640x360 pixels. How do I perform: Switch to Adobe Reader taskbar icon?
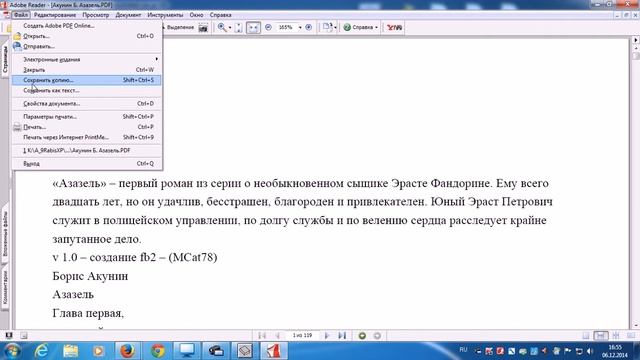click(274, 351)
